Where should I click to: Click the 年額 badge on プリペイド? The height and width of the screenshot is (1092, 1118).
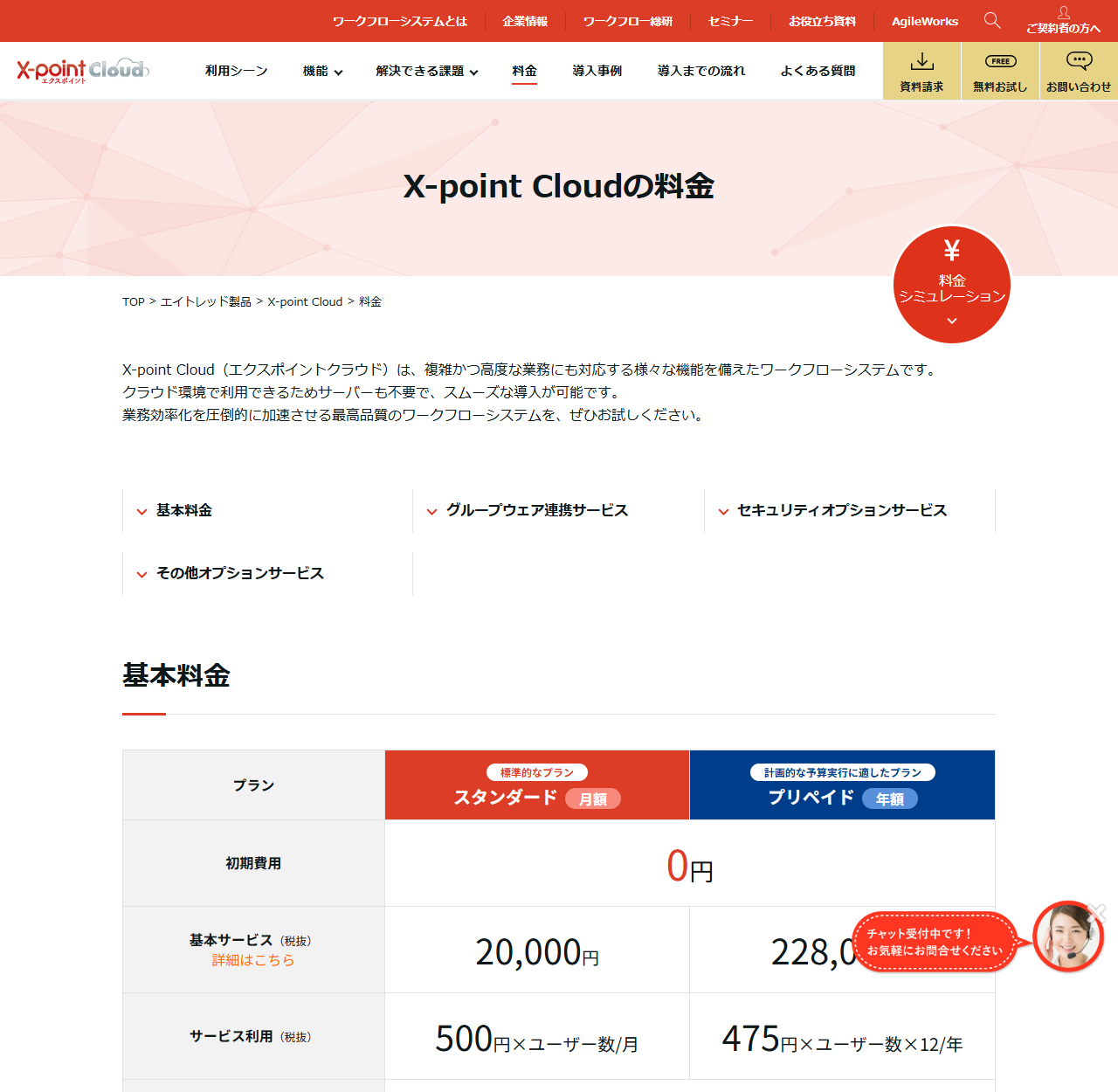[890, 798]
